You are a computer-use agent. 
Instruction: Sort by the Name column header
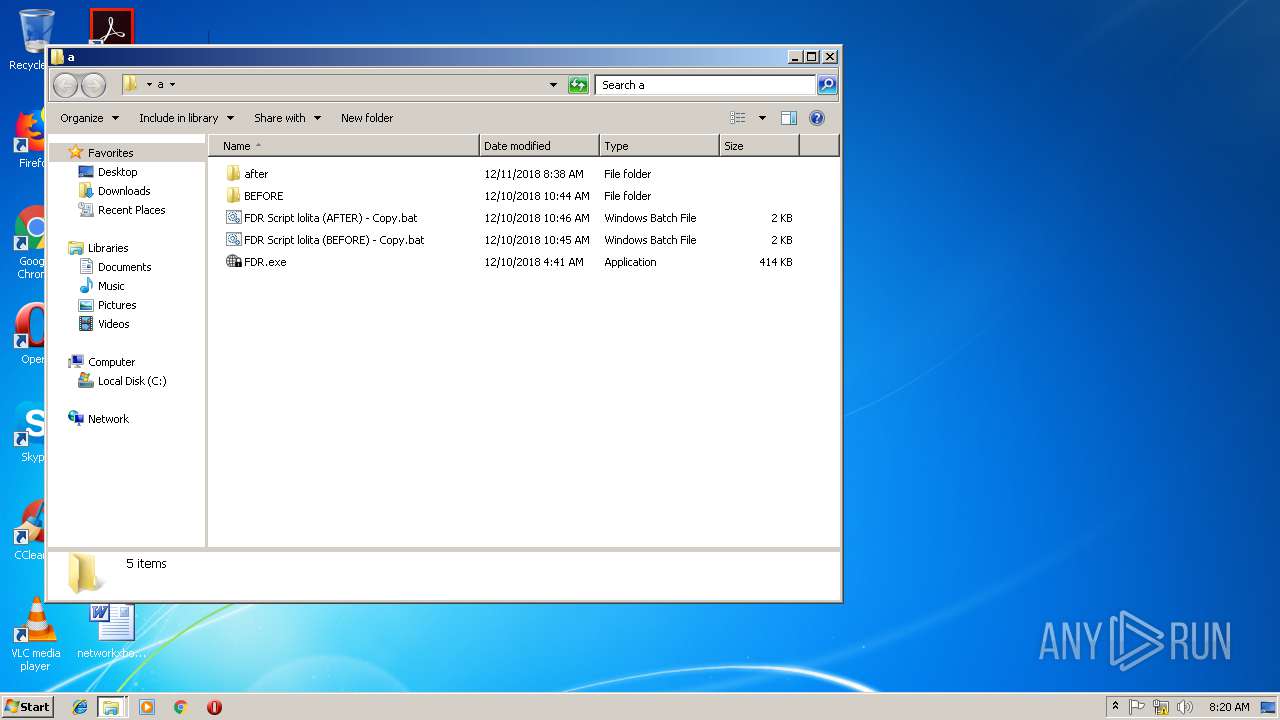tap(344, 146)
